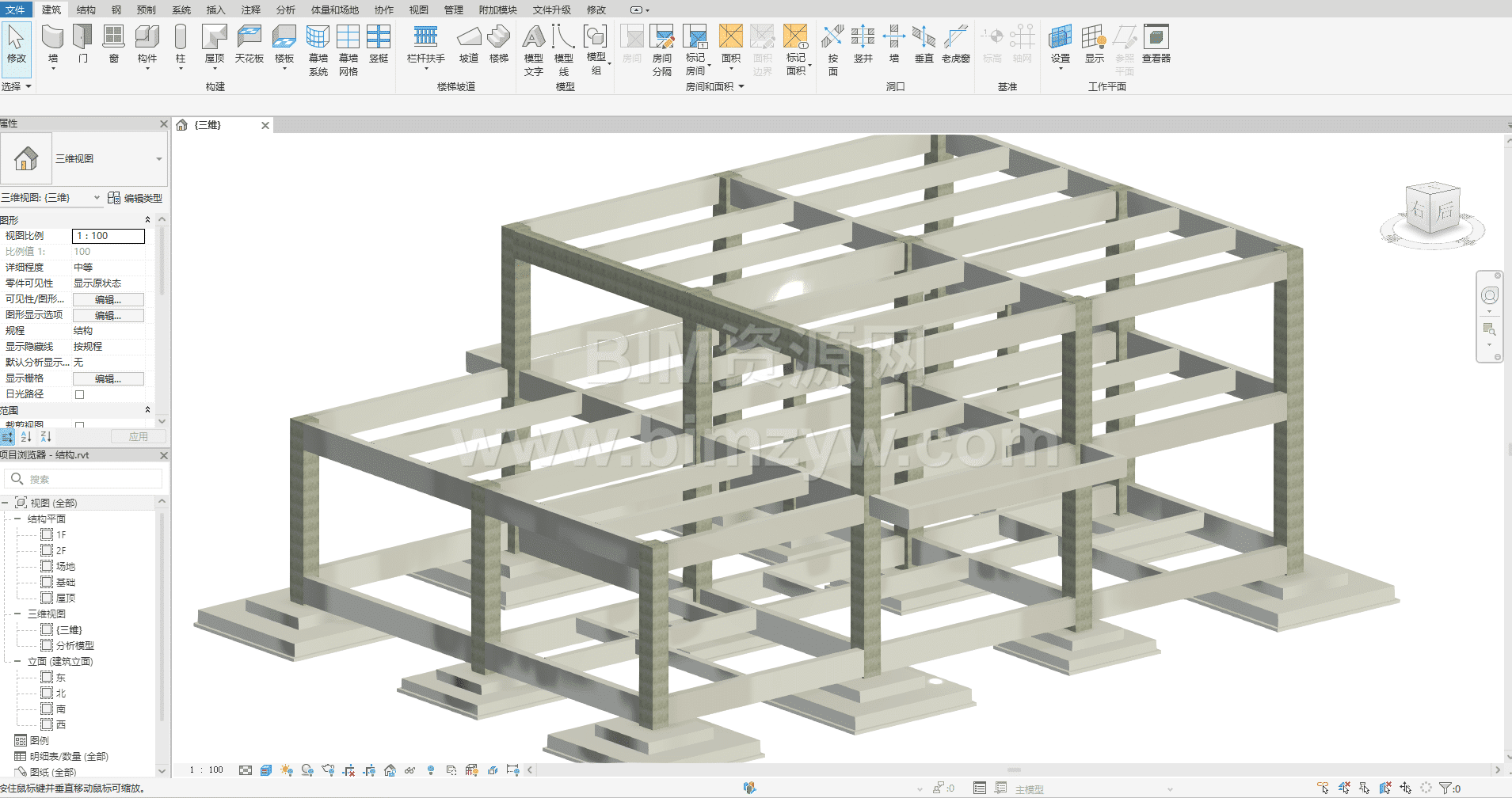Viewport: 1512px width, 798px height.
Task: Open the 2F structural plan view
Action: click(x=61, y=551)
